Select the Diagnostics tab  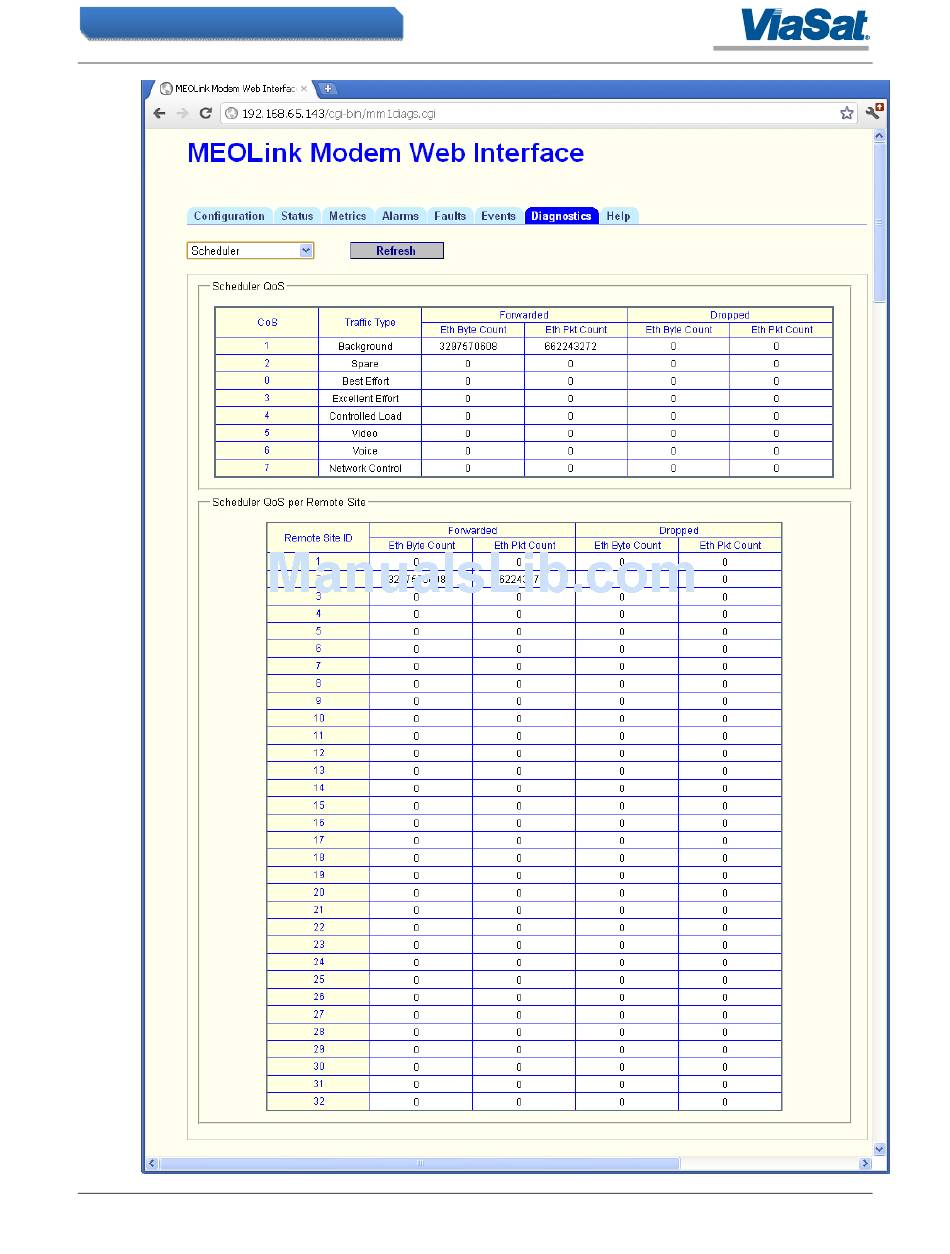tap(561, 216)
